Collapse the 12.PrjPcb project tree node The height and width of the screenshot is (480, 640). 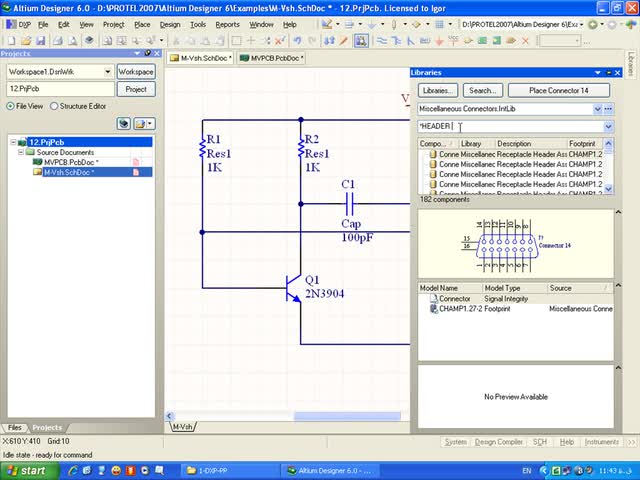[14, 142]
